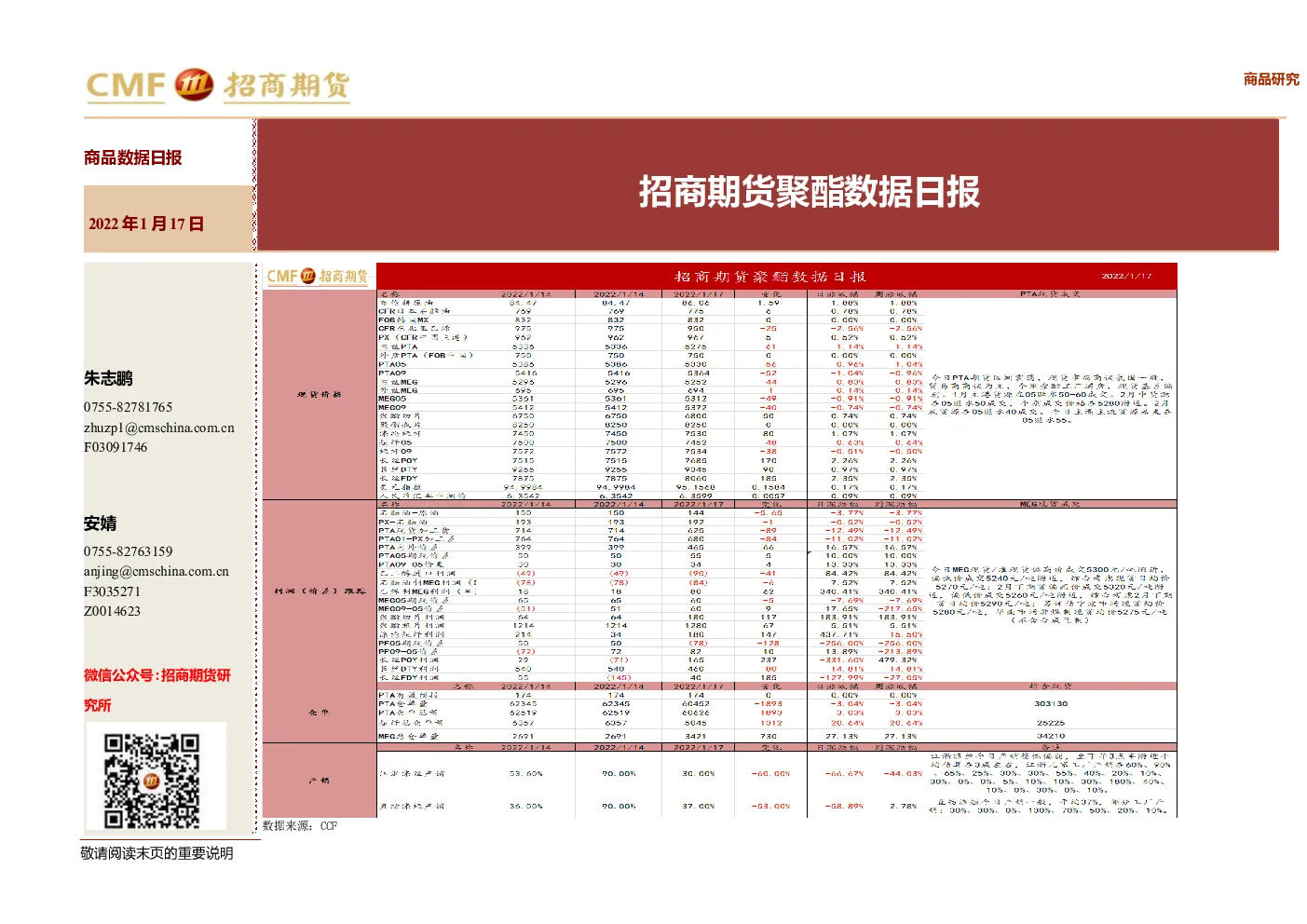
Task: Select the value 95.1568 in the spot price table
Action: (696, 487)
